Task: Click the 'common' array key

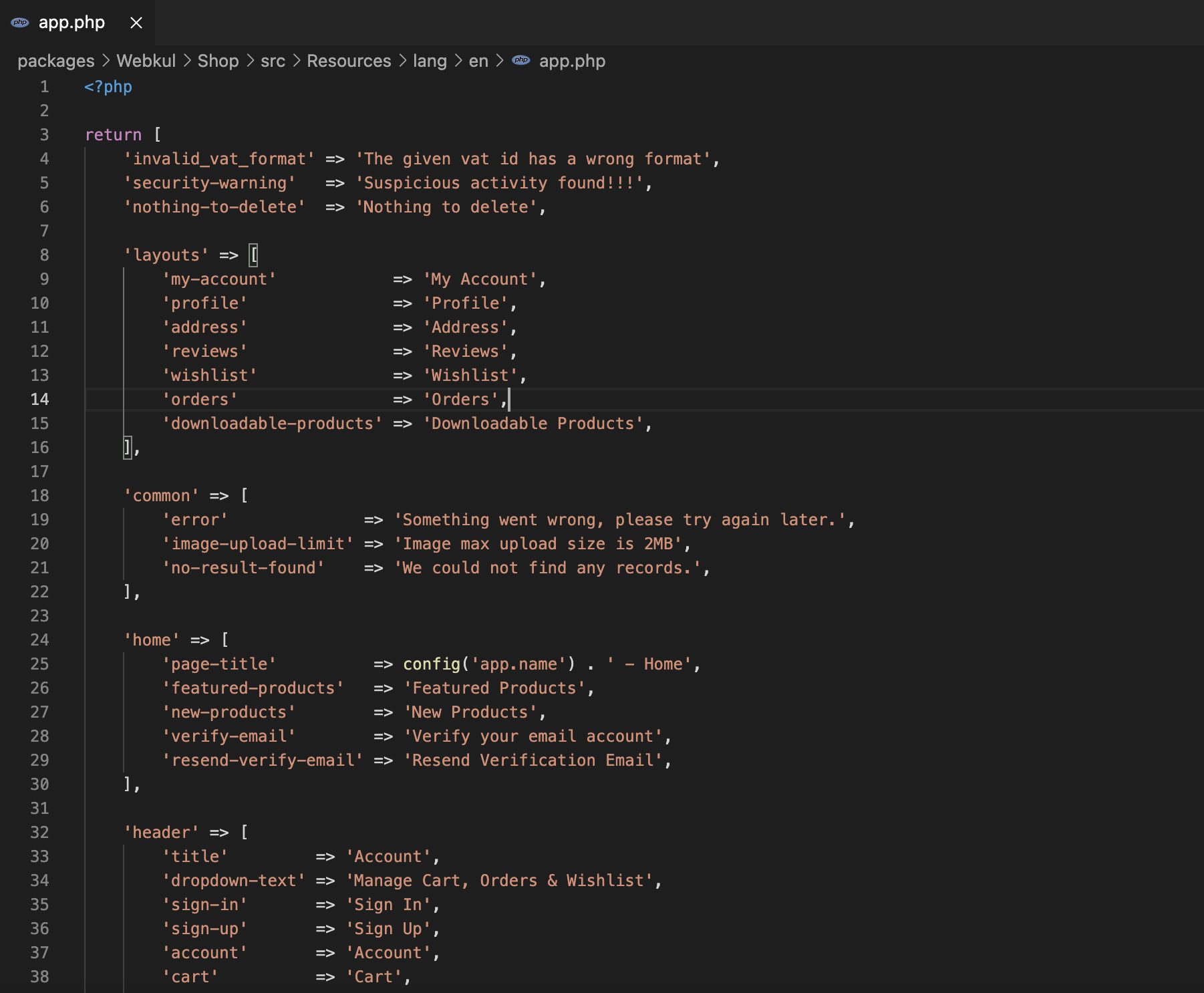Action: [x=162, y=496]
